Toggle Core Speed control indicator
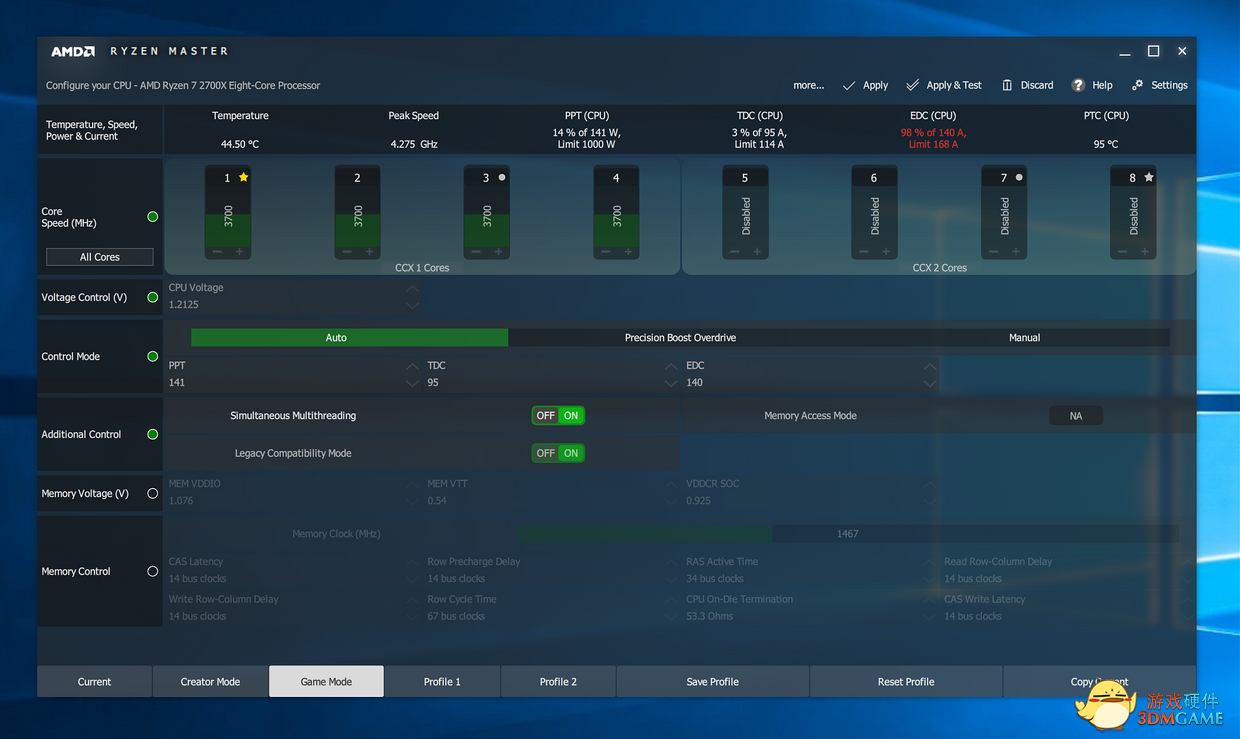Viewport: 1240px width, 739px height. (153, 217)
